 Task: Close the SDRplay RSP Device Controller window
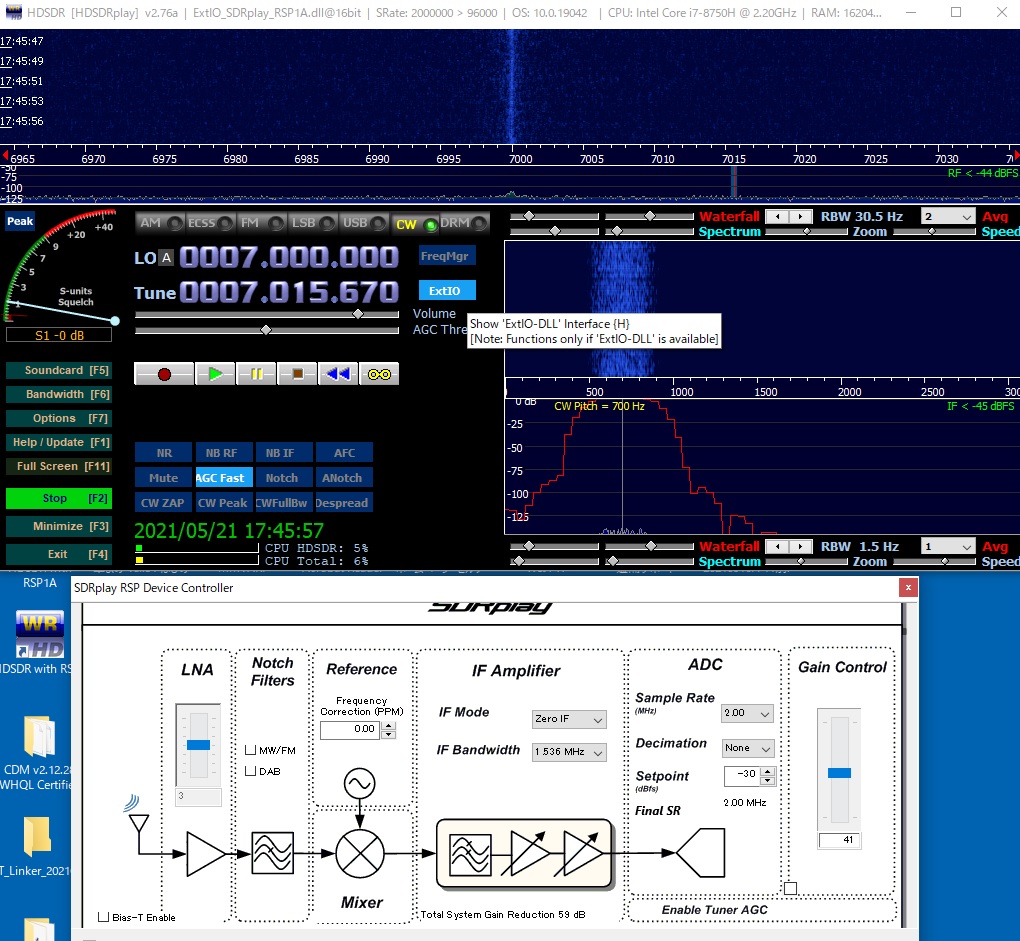click(908, 588)
